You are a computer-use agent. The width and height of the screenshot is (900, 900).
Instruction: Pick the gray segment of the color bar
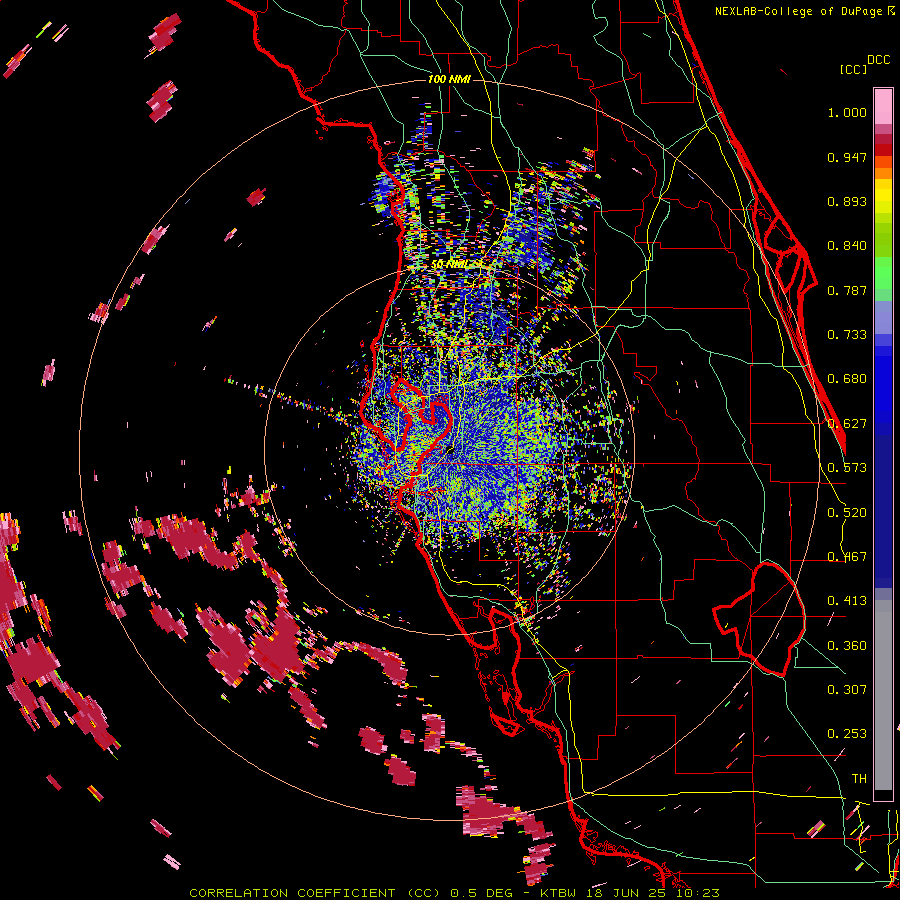click(883, 695)
